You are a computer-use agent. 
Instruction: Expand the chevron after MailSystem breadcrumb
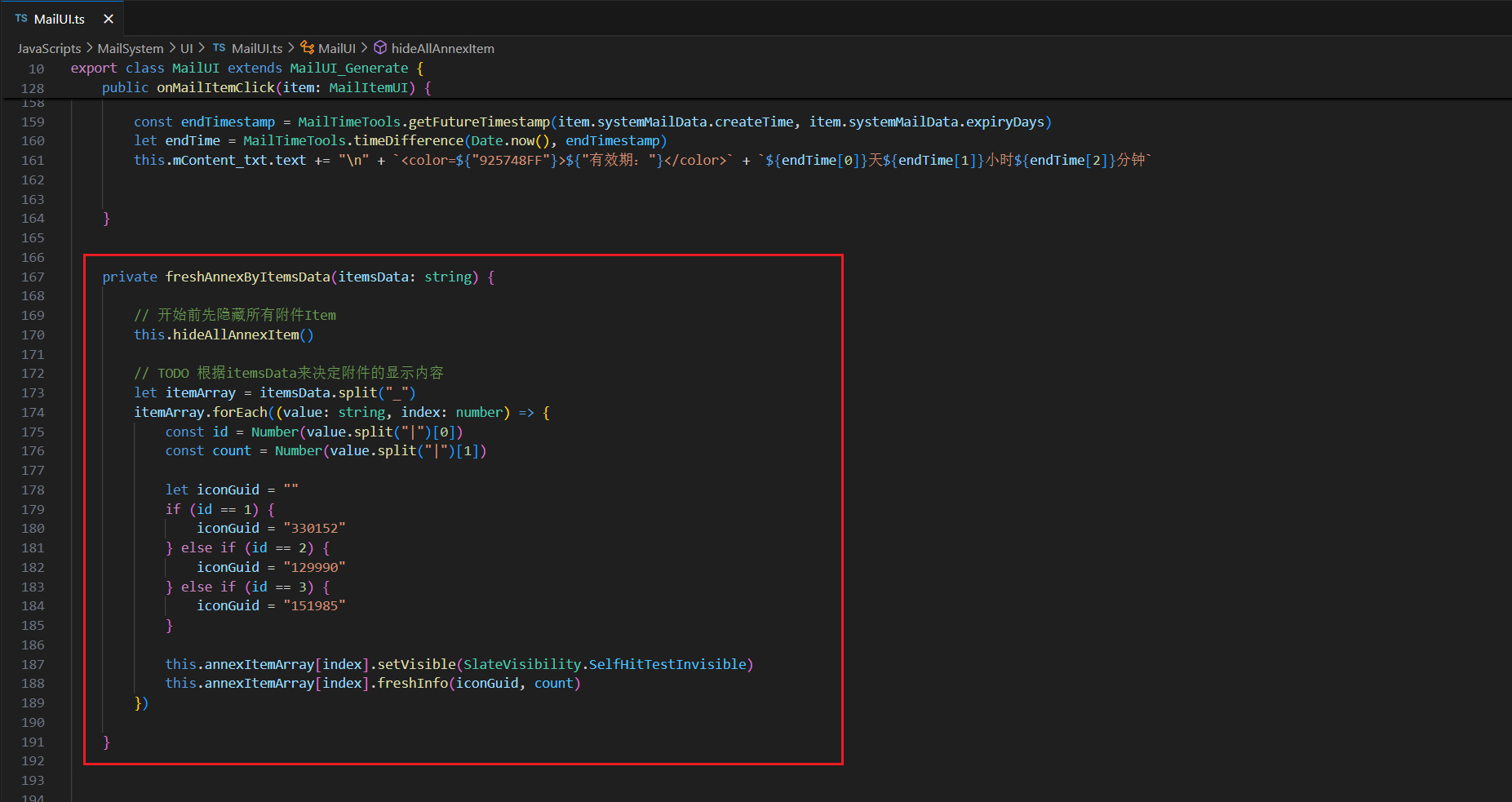click(x=172, y=48)
